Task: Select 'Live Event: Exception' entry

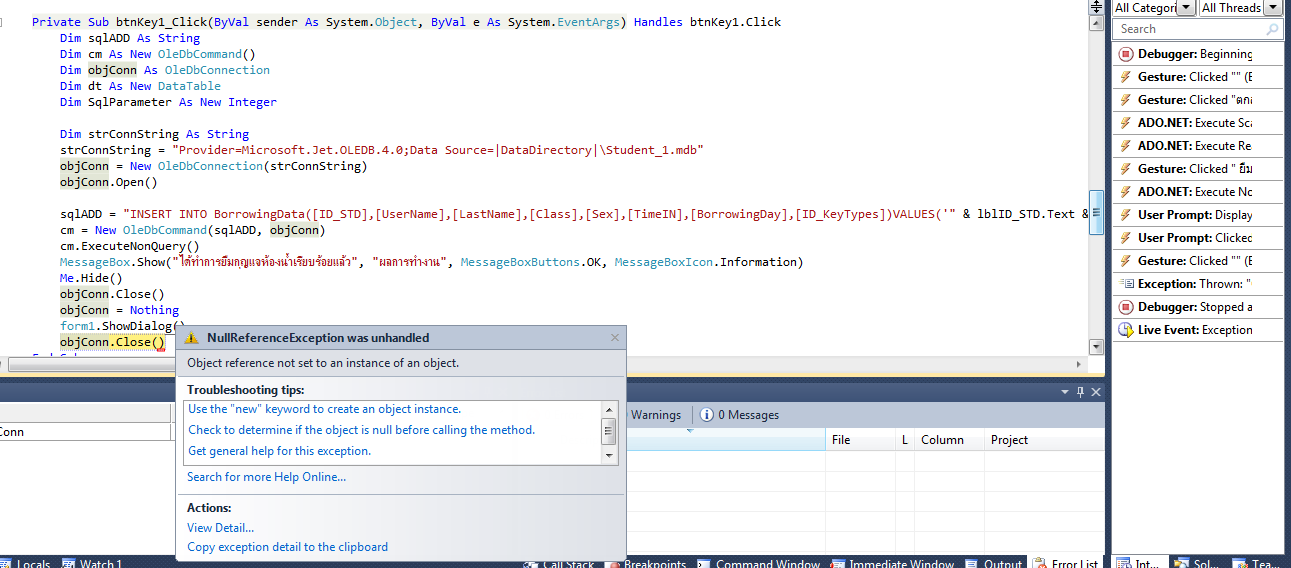Action: point(1198,330)
